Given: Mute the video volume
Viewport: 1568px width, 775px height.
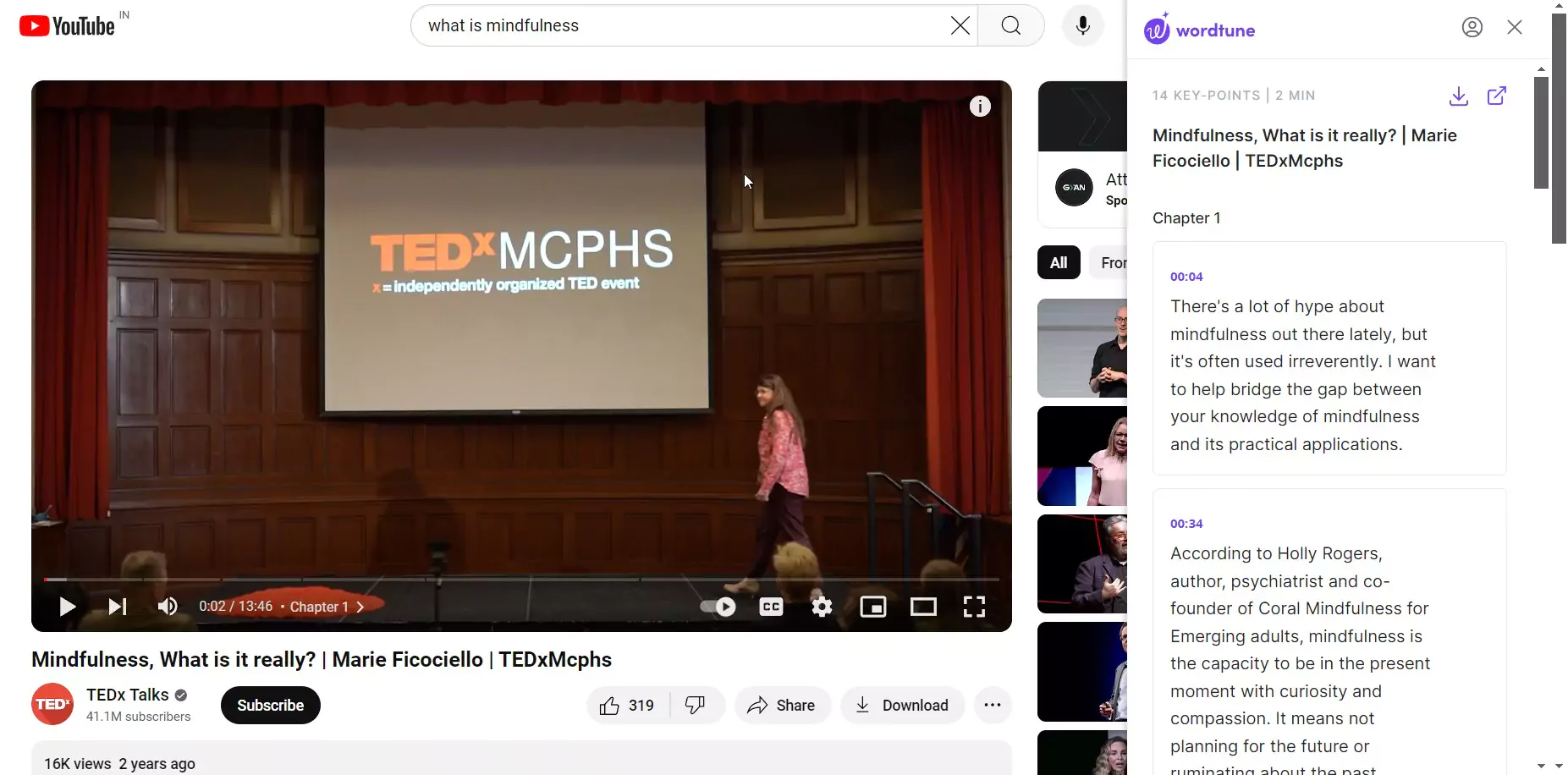Looking at the screenshot, I should (x=168, y=607).
